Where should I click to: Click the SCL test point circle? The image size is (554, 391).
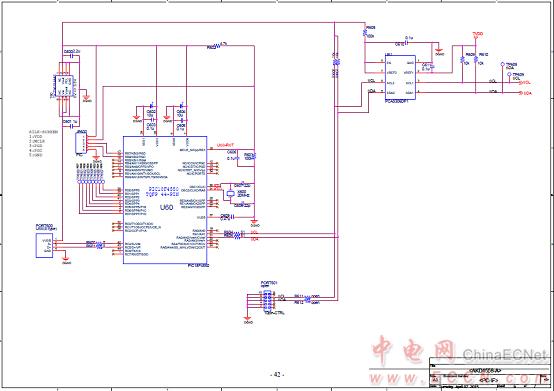pos(509,74)
